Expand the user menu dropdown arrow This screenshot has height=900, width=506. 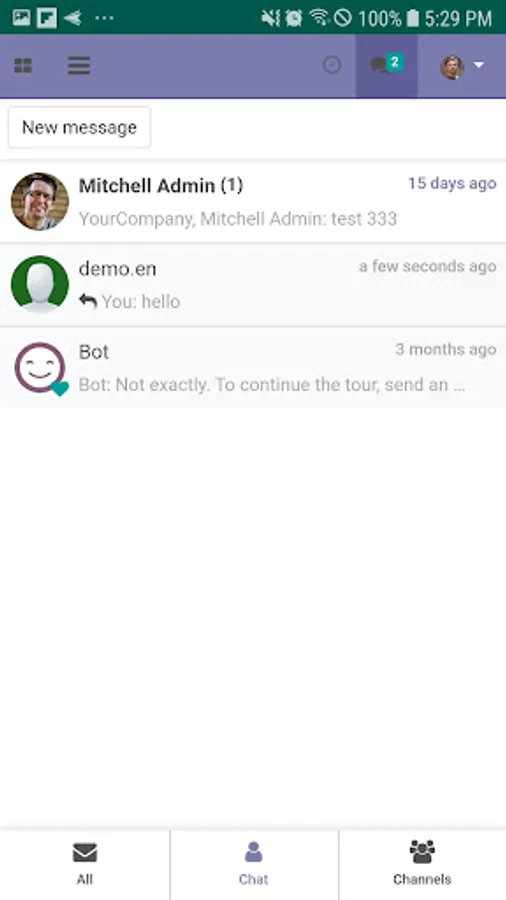click(479, 65)
